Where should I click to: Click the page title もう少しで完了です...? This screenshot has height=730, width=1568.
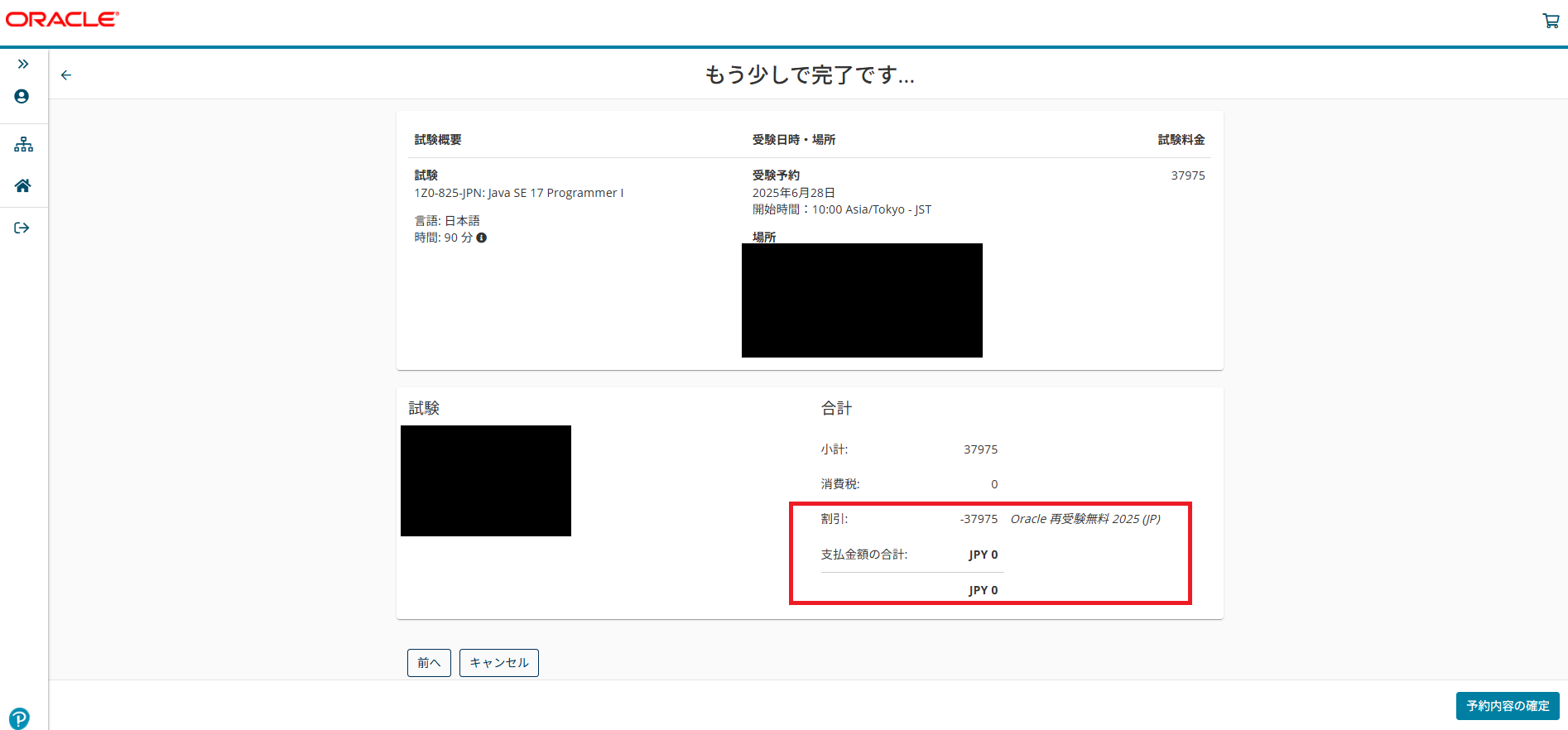click(810, 75)
